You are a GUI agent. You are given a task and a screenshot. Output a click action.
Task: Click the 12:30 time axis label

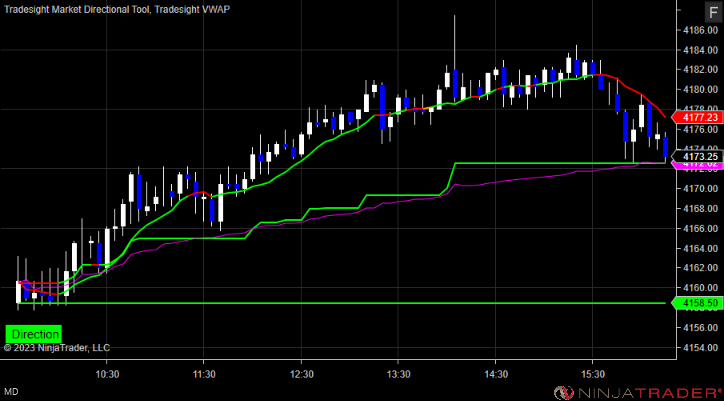tap(301, 373)
